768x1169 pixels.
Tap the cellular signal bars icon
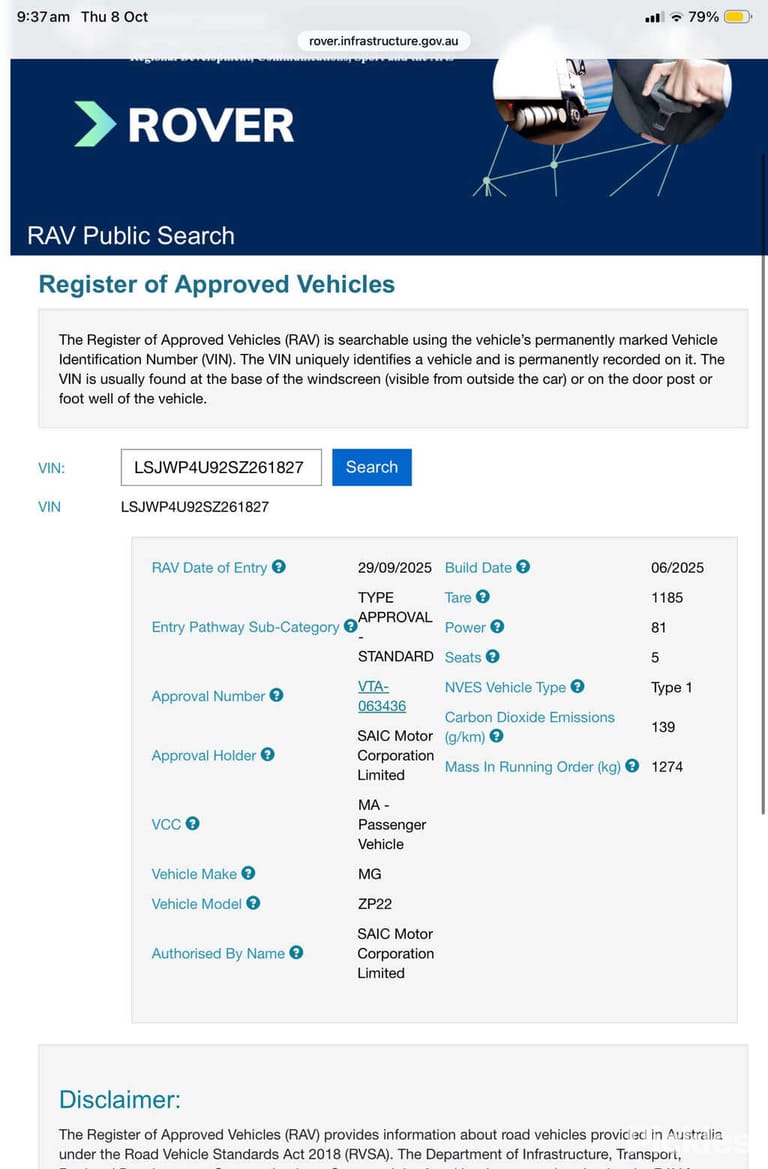[x=654, y=16]
